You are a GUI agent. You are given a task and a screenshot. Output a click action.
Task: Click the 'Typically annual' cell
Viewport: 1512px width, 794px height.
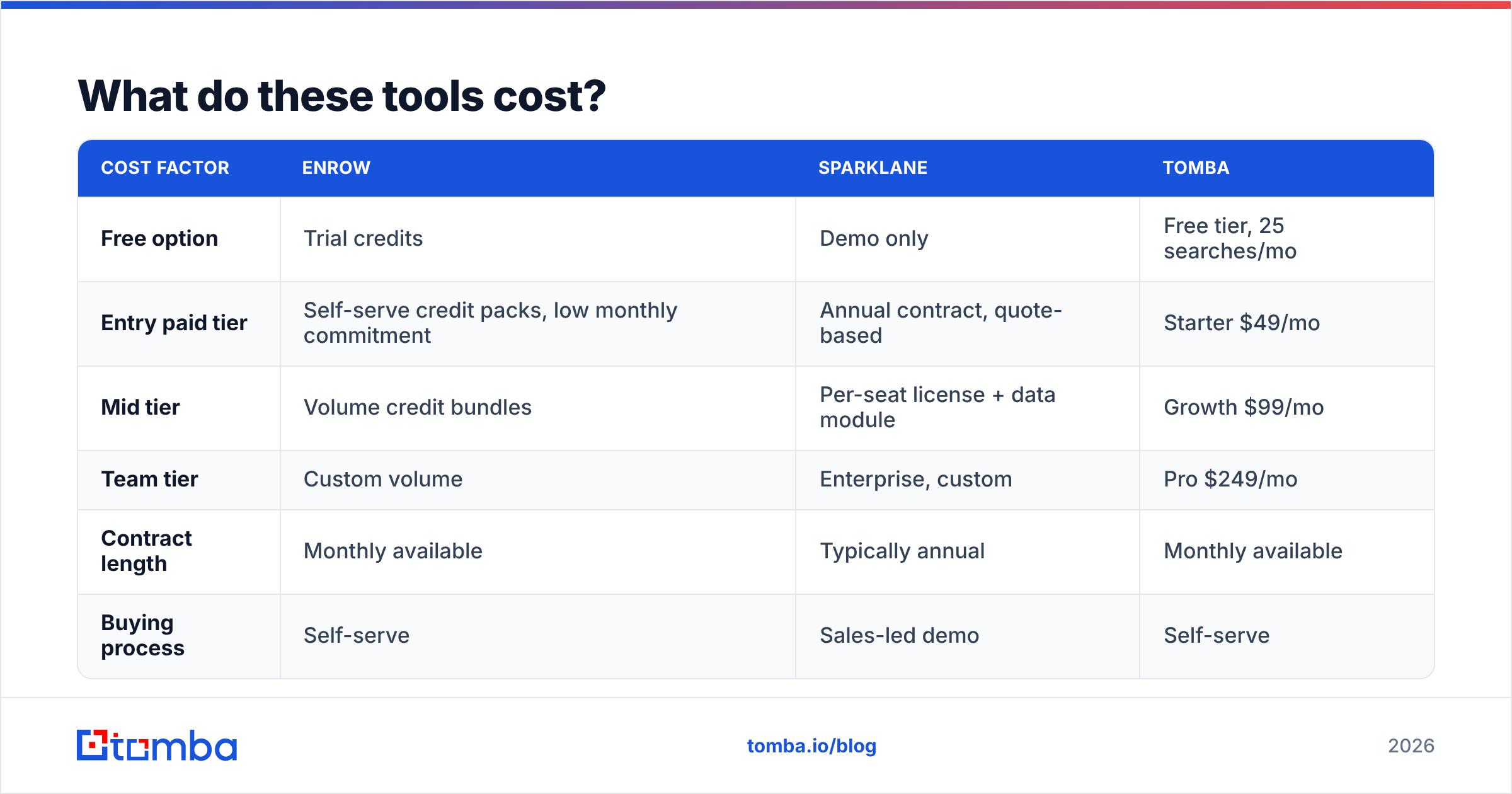click(902, 551)
